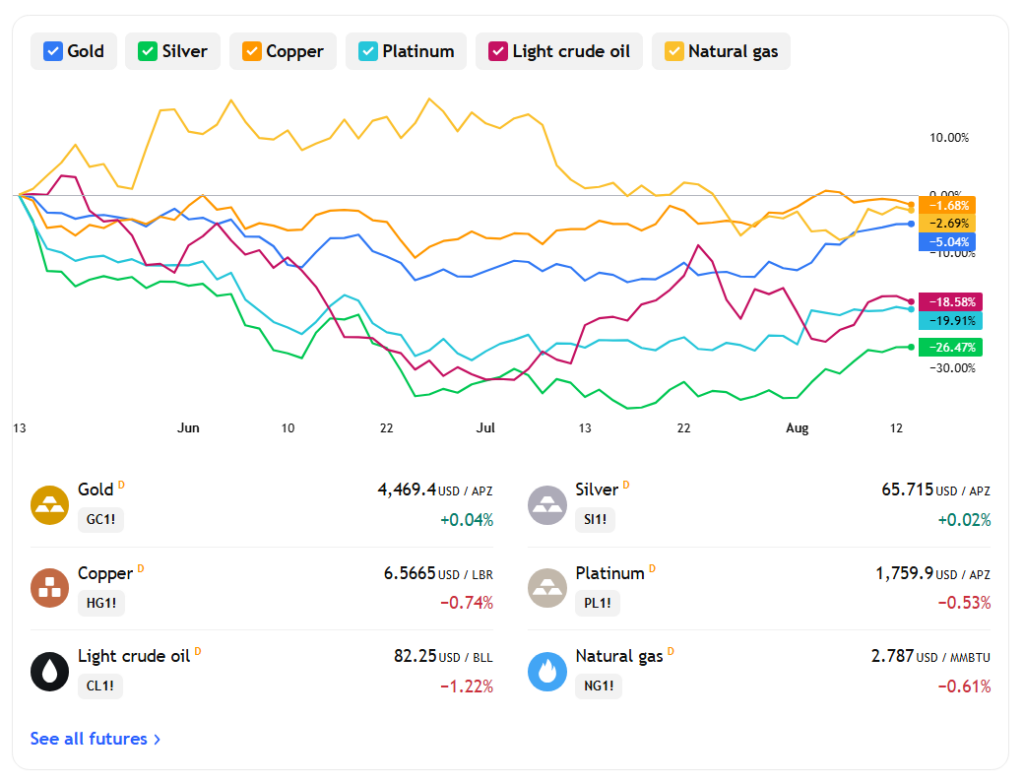
Task: Select the GC1! ticker badge
Action: point(101,519)
